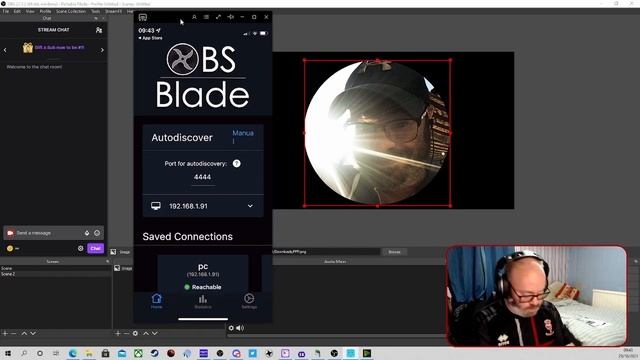Move scene up in Scenes panel
640x360 pixels.
(x=24, y=333)
